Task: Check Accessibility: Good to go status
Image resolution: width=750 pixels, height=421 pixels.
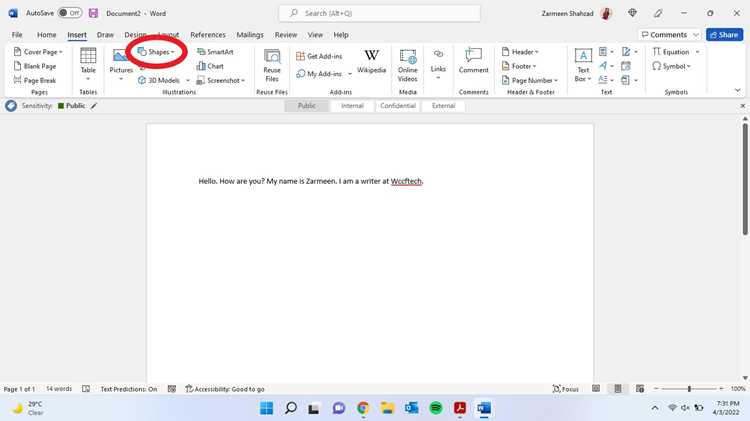Action: [x=225, y=389]
